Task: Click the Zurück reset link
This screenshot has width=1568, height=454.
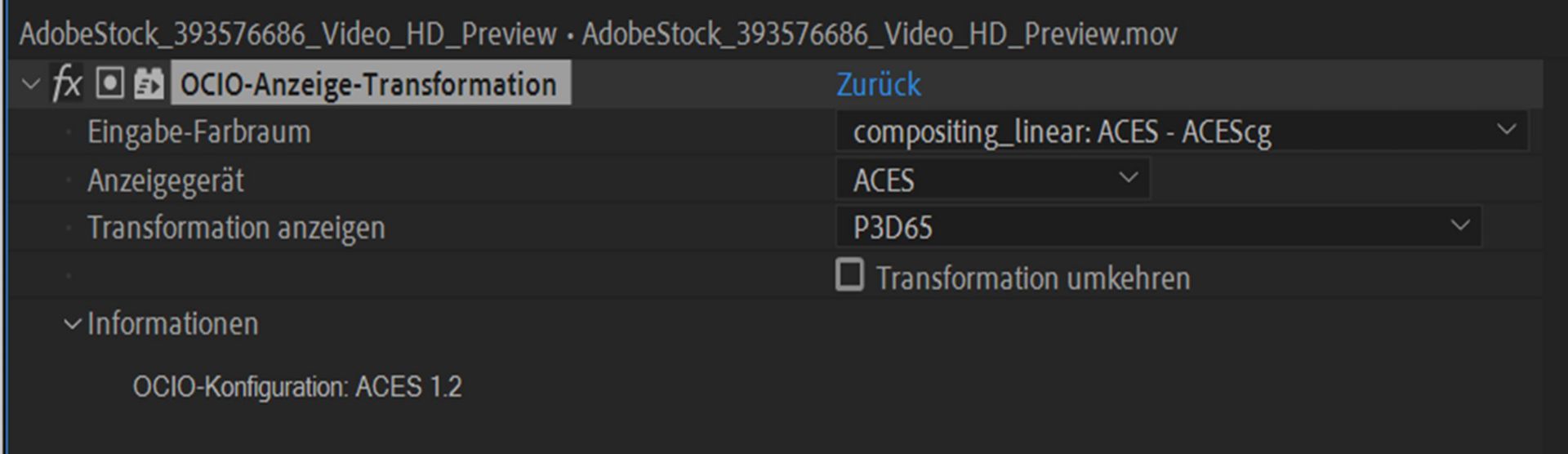Action: point(878,85)
